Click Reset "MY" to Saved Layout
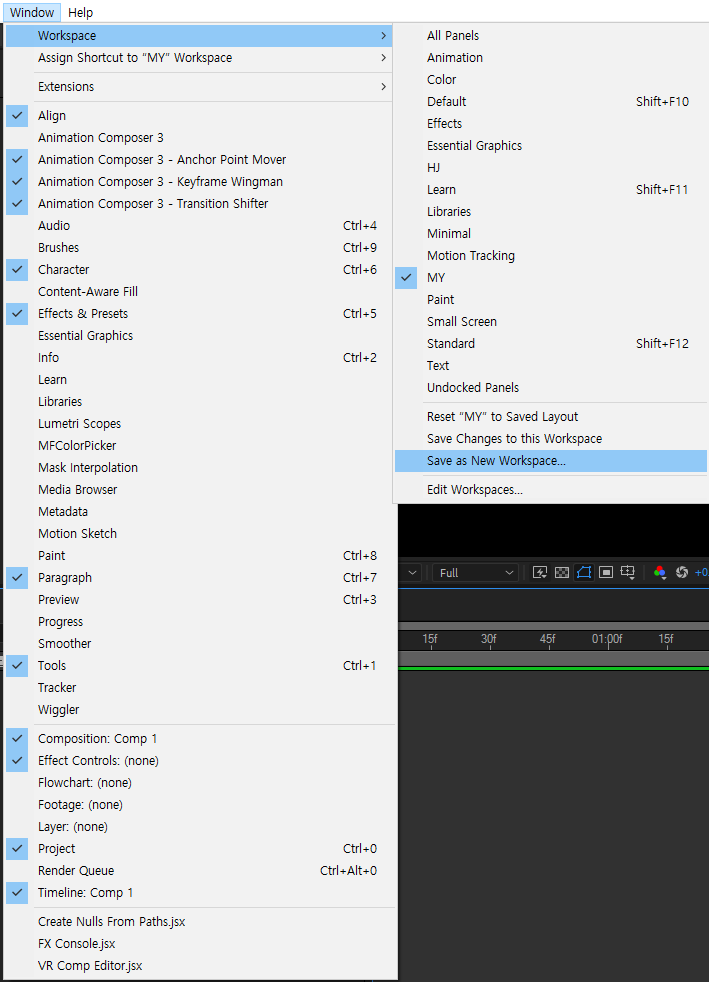The image size is (709, 982). pyautogui.click(x=551, y=417)
